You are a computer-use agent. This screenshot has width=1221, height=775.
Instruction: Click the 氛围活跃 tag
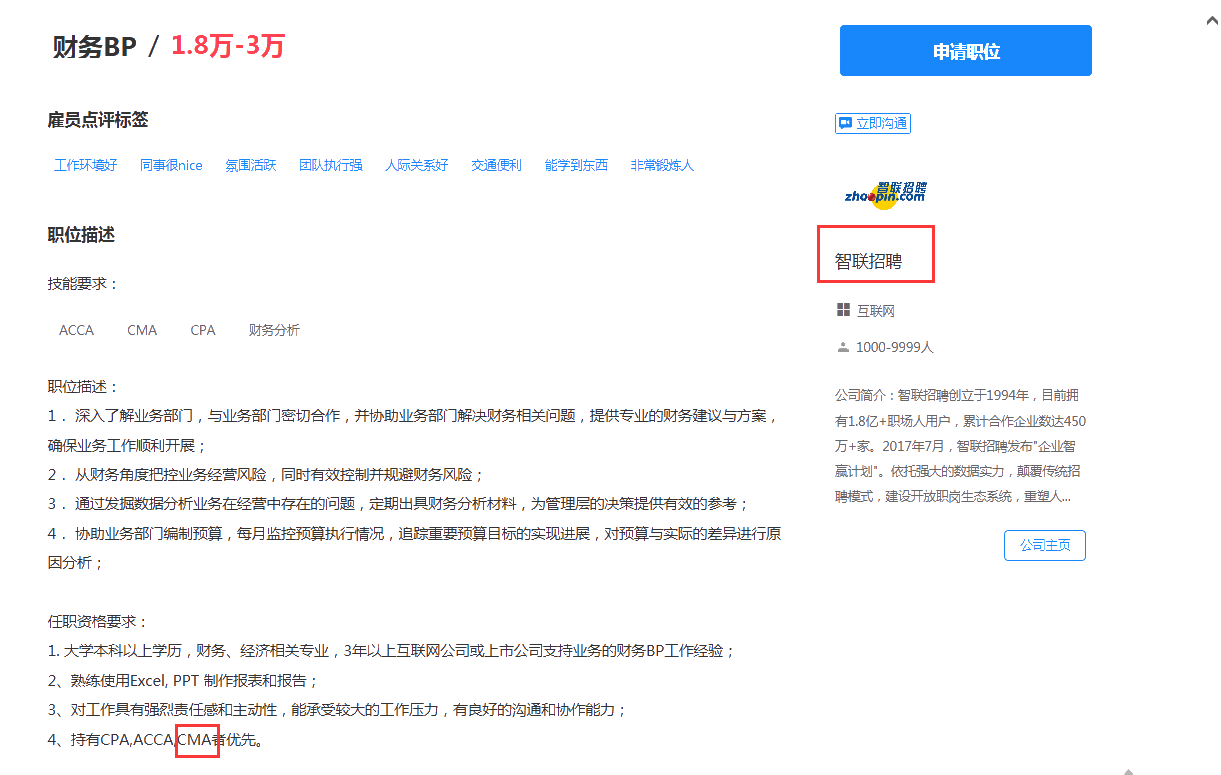(250, 165)
